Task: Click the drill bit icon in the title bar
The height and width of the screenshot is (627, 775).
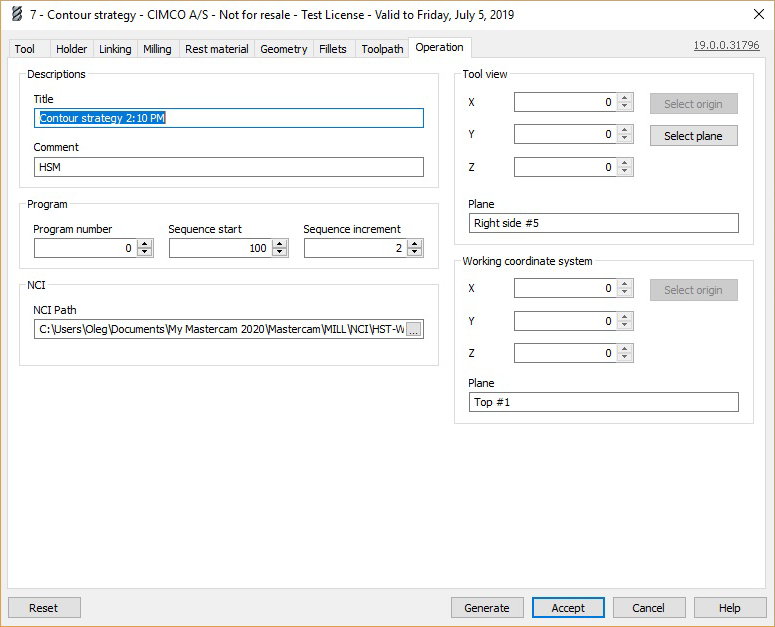Action: [x=17, y=14]
